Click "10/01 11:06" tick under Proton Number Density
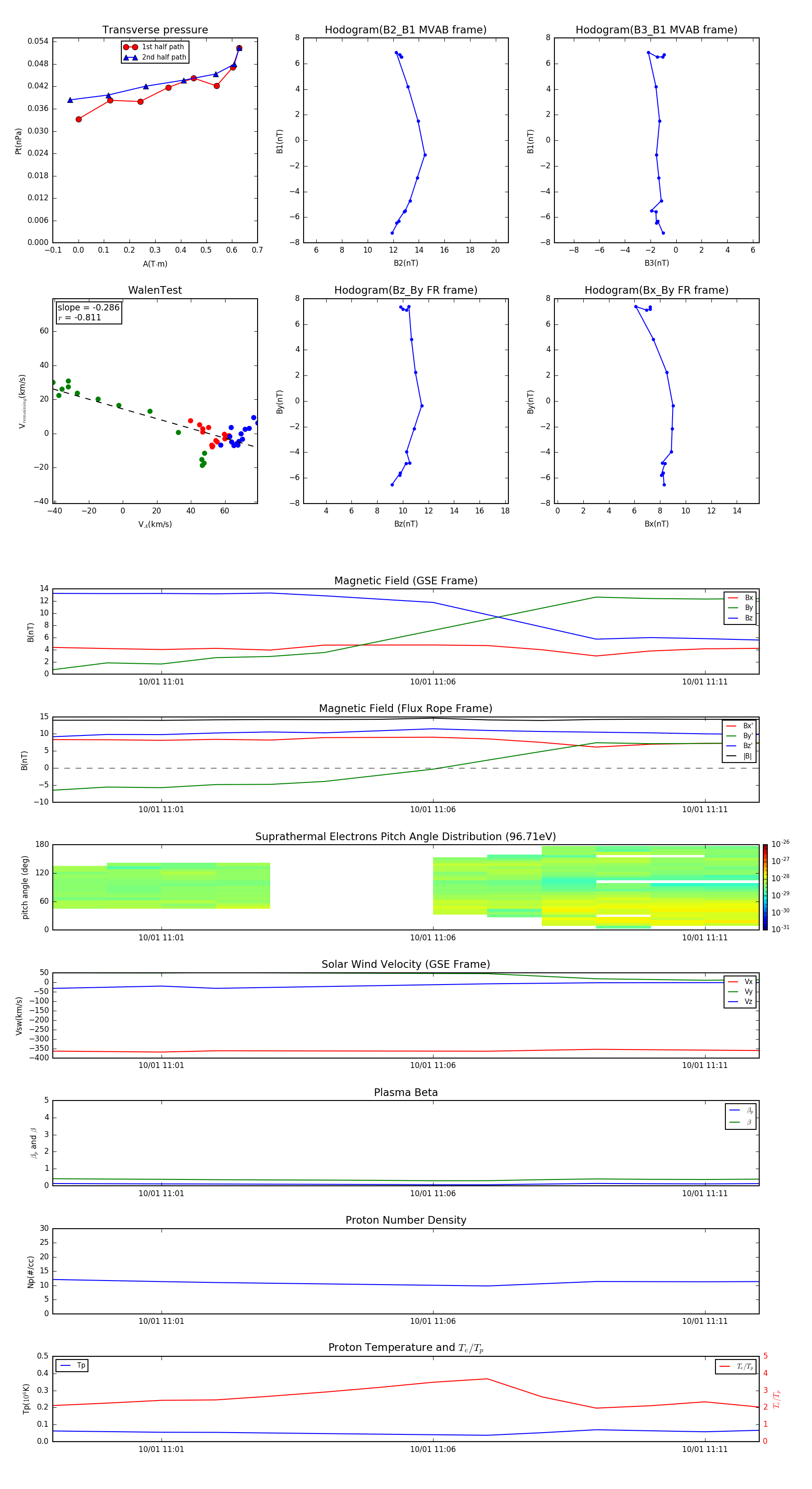The height and width of the screenshot is (1489, 812). [x=433, y=1321]
